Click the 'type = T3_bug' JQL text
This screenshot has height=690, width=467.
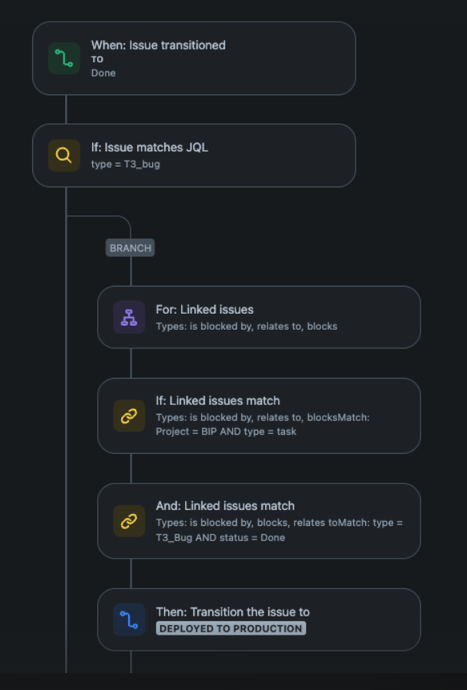[125, 164]
